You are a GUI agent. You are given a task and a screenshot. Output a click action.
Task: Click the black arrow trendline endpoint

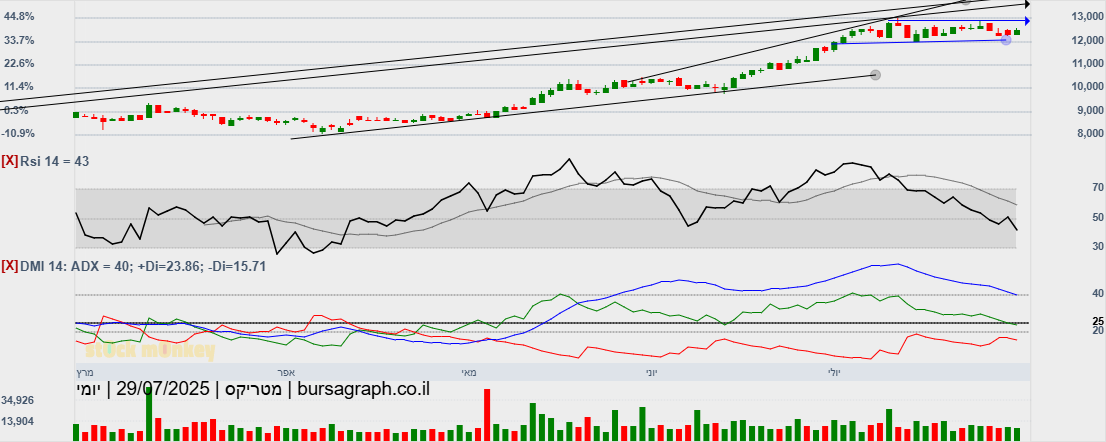click(1027, 4)
